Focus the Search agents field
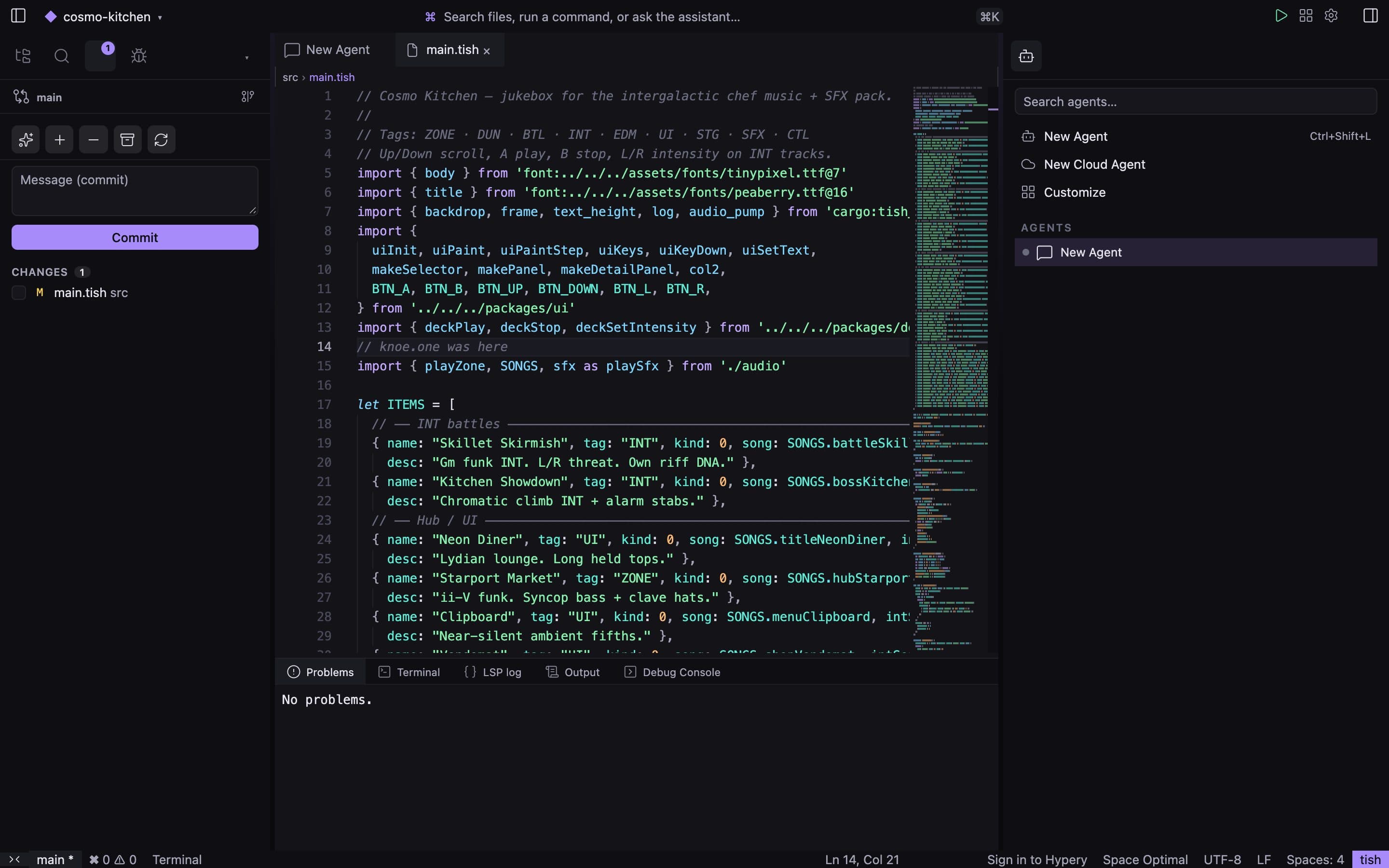Screen dimensions: 1389x868 click(x=1196, y=102)
